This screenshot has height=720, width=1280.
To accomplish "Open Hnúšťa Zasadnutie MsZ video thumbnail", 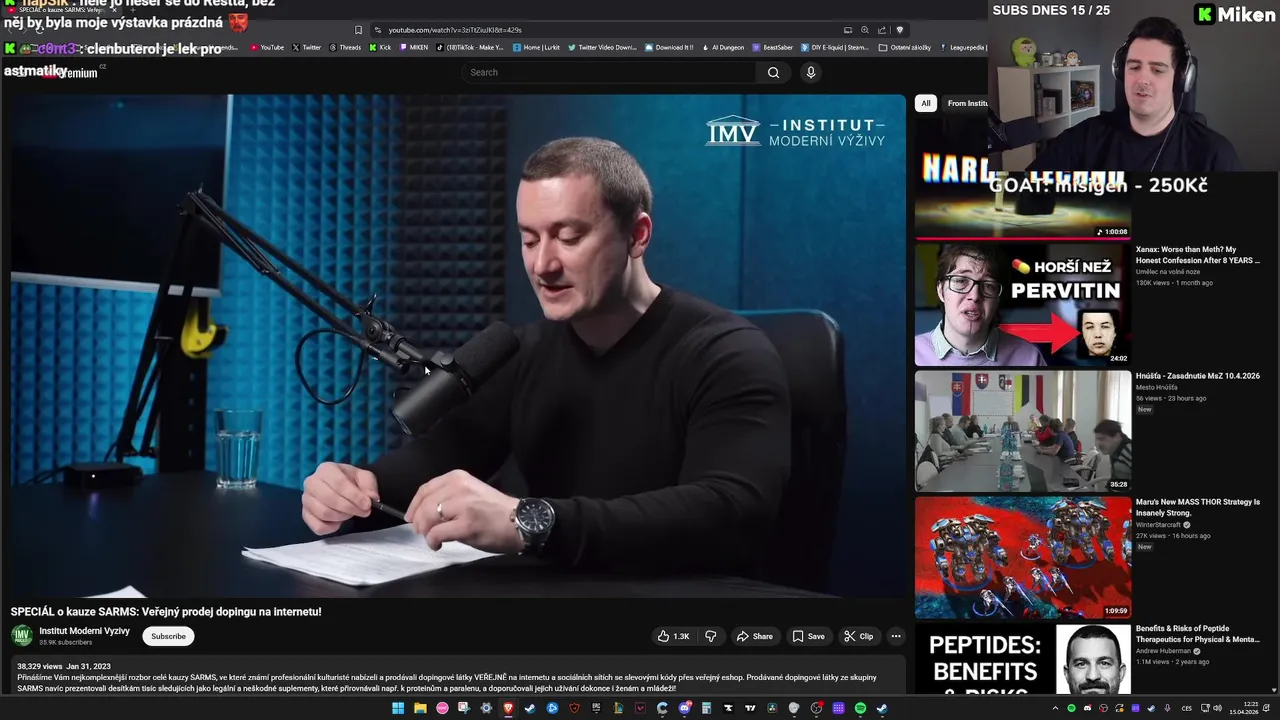I will [x=1023, y=431].
